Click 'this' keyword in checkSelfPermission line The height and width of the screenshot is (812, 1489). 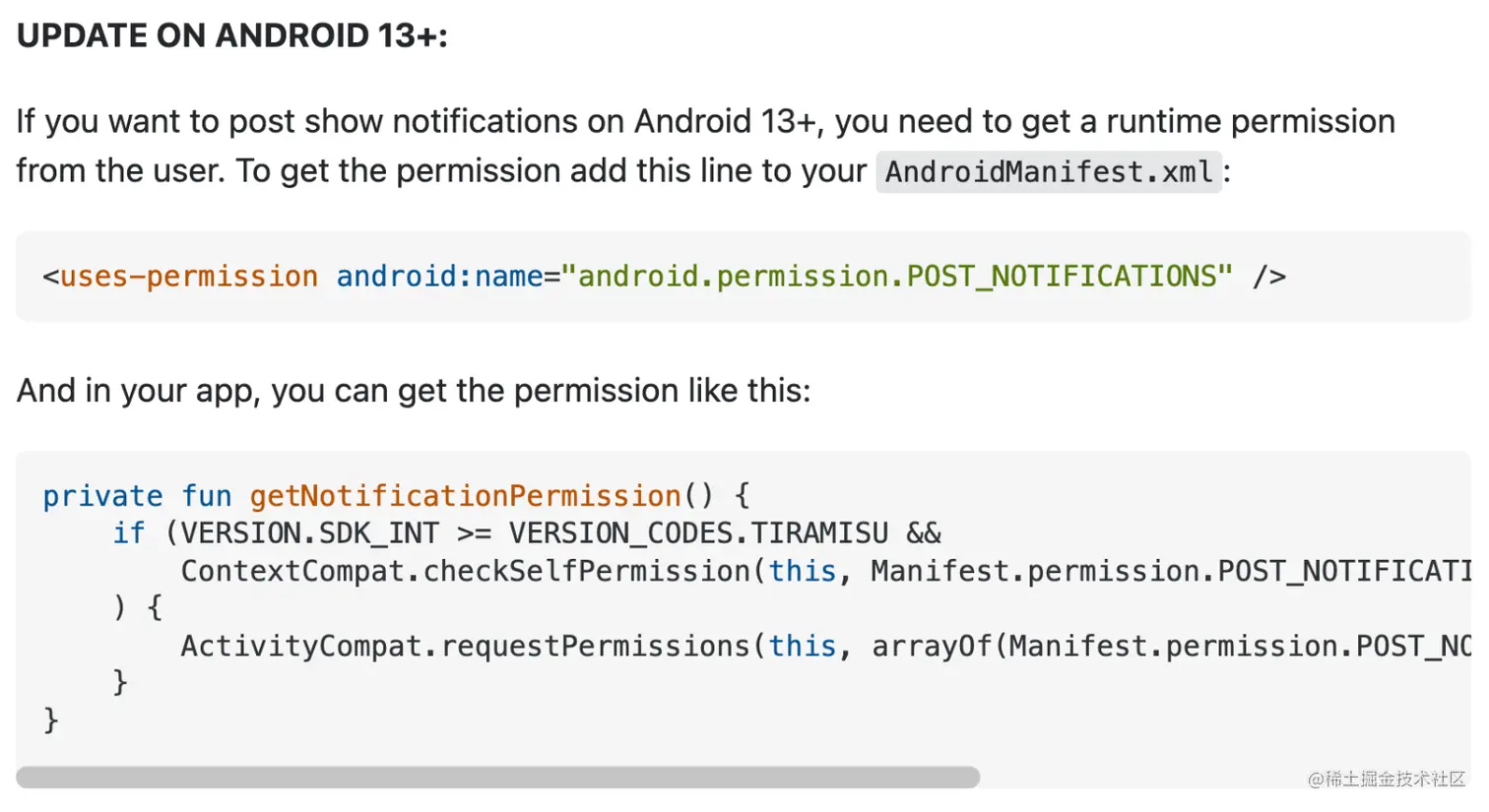pyautogui.click(x=803, y=571)
